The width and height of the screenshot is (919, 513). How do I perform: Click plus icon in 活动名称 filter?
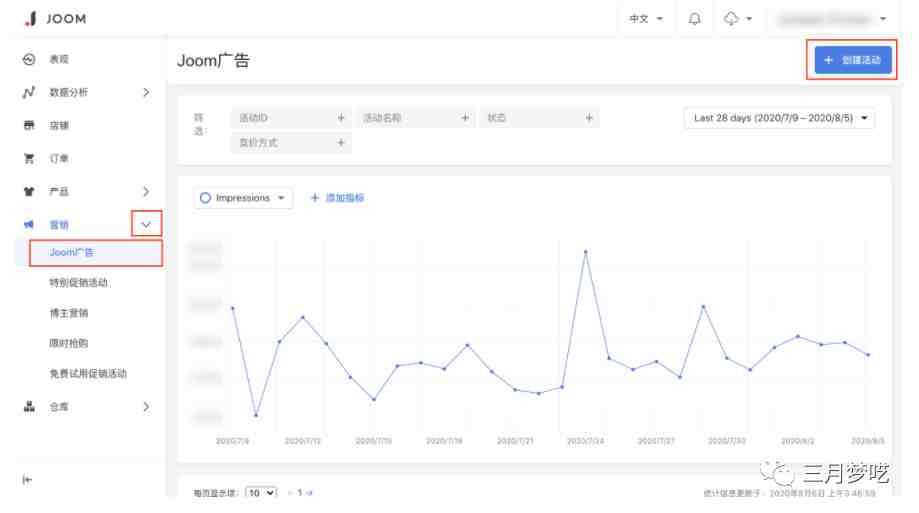pyautogui.click(x=465, y=118)
